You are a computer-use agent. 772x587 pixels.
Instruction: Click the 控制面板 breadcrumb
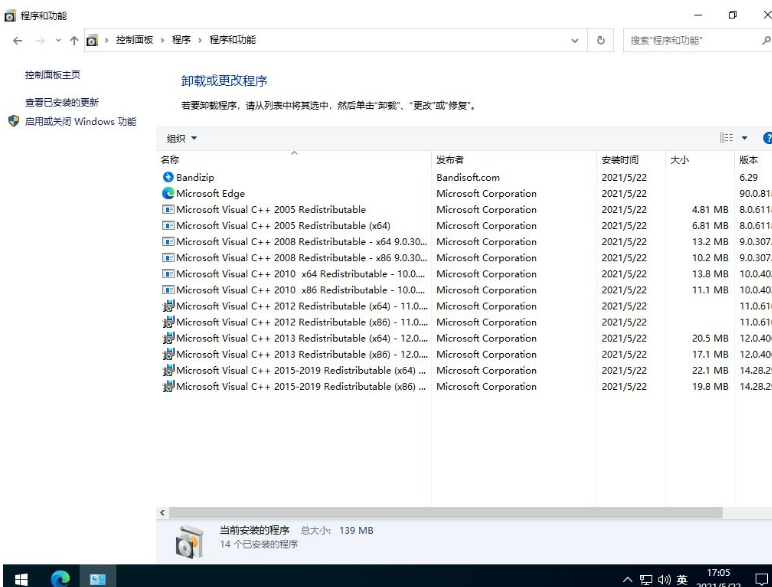(x=134, y=40)
